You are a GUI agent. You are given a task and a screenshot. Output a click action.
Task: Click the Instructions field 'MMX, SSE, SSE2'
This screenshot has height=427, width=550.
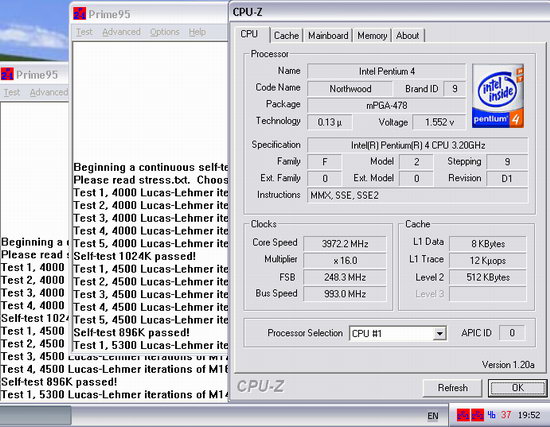(x=418, y=195)
